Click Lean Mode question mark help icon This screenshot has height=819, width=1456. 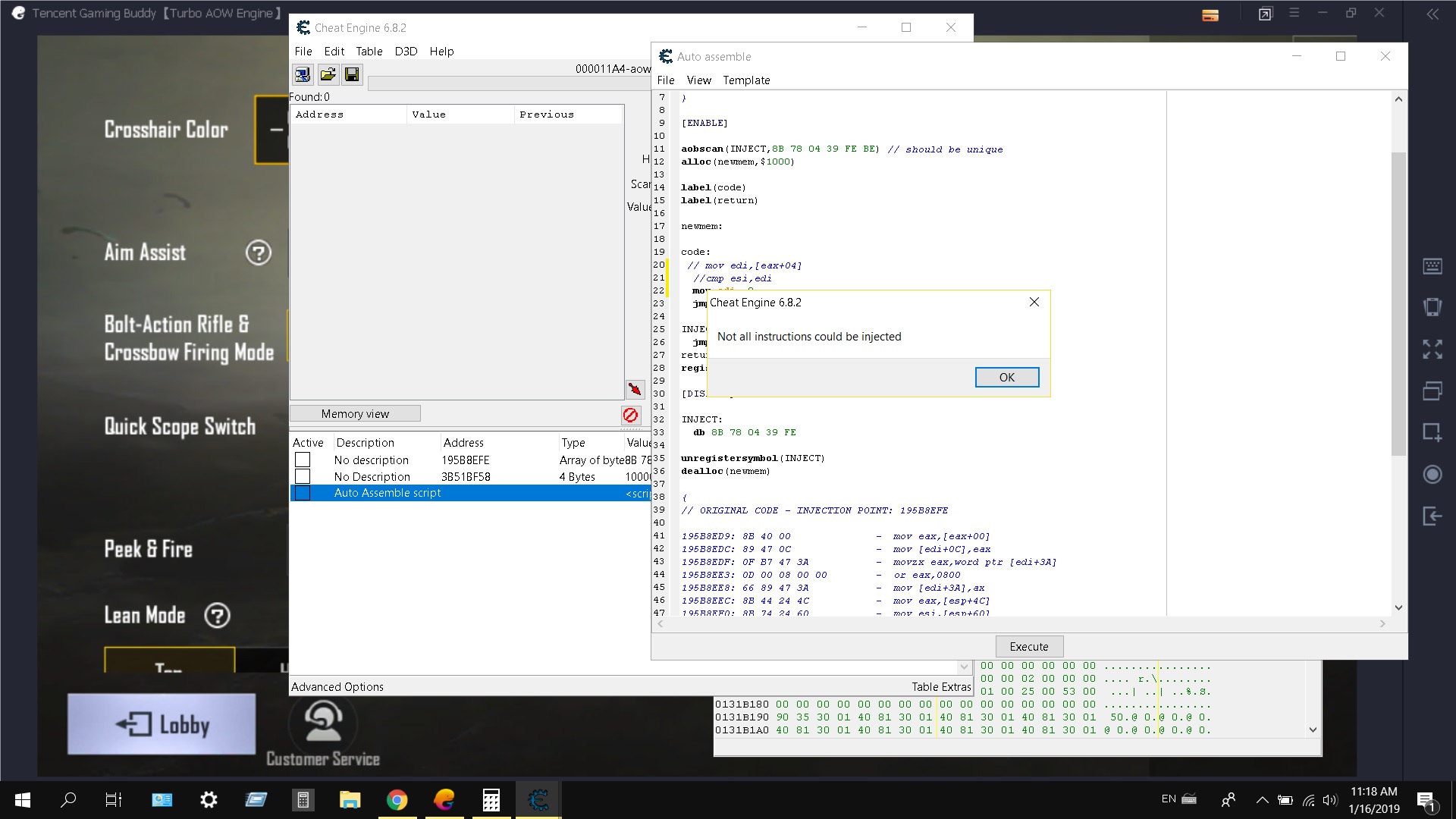click(218, 616)
